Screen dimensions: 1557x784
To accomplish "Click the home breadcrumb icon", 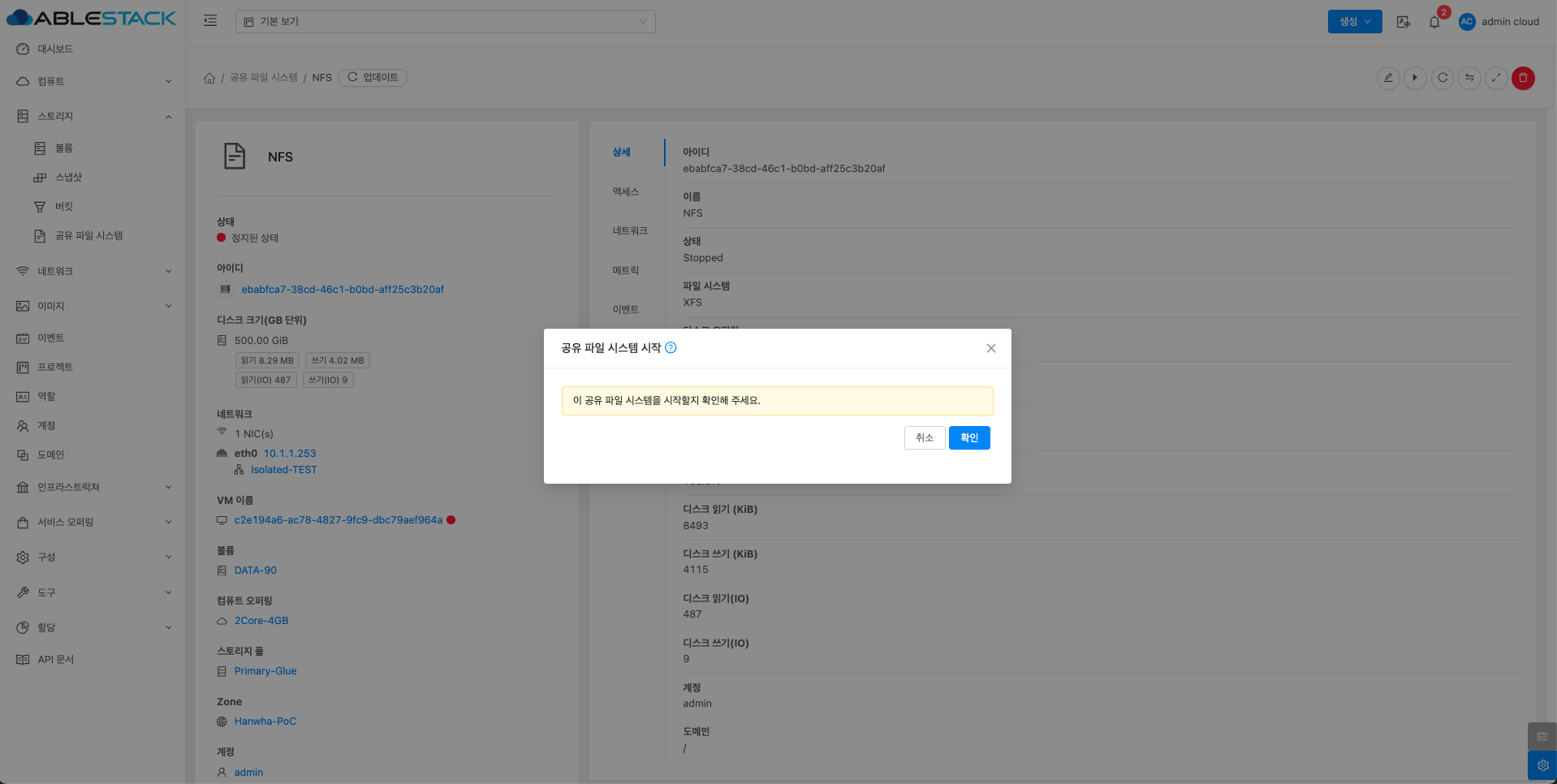I will click(209, 78).
